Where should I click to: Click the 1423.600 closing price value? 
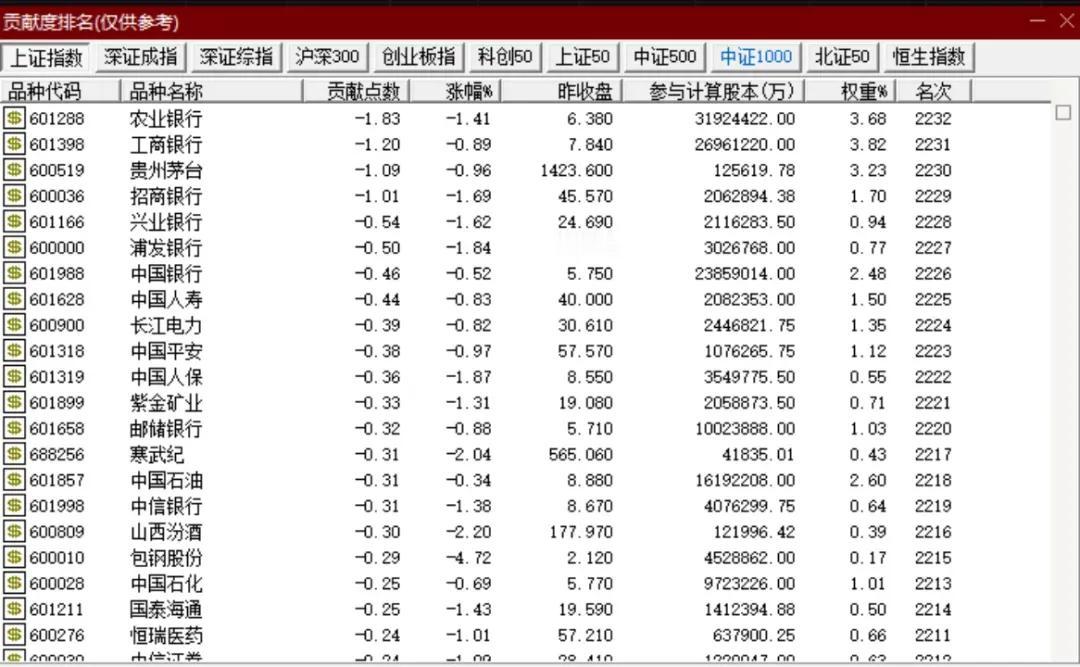coord(577,170)
